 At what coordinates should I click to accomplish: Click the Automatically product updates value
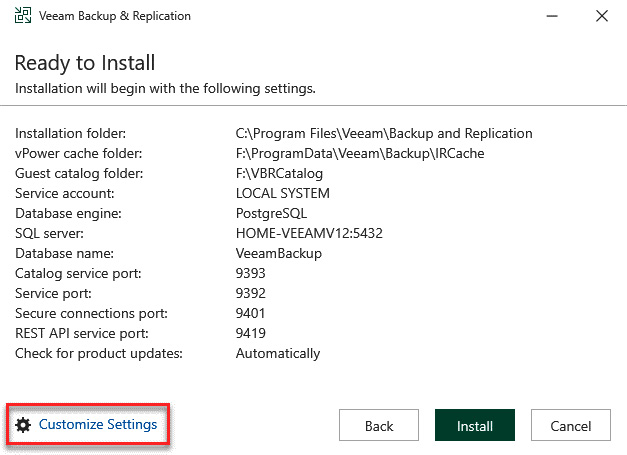[278, 353]
